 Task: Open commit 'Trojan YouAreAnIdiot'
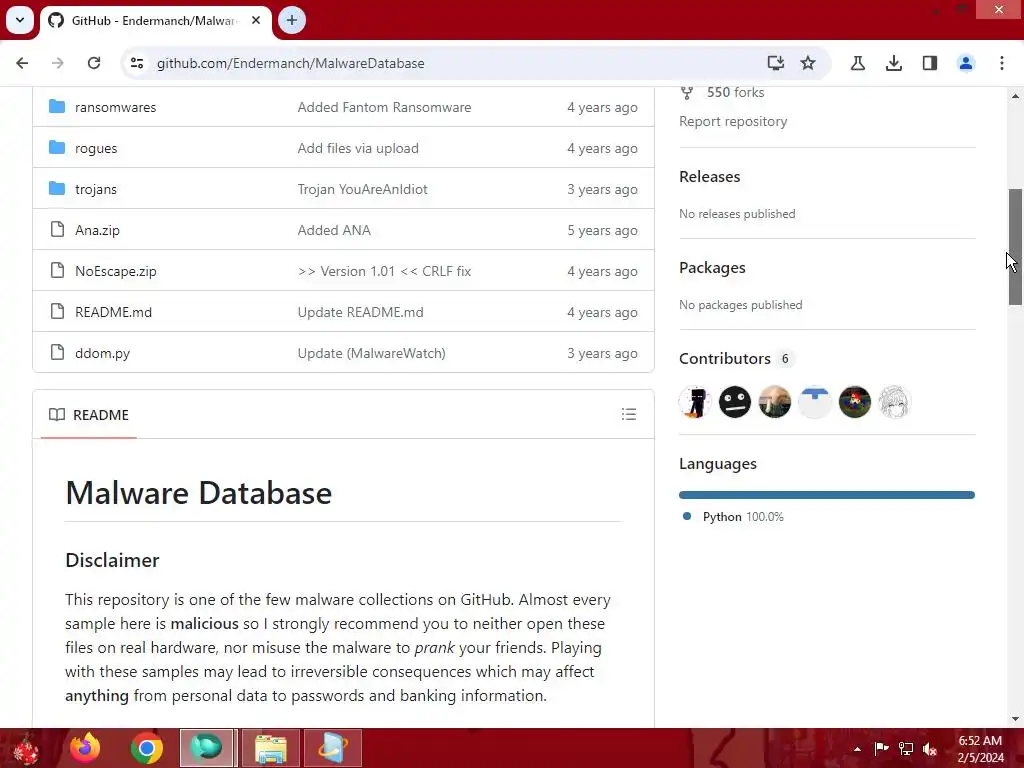[x=362, y=189]
